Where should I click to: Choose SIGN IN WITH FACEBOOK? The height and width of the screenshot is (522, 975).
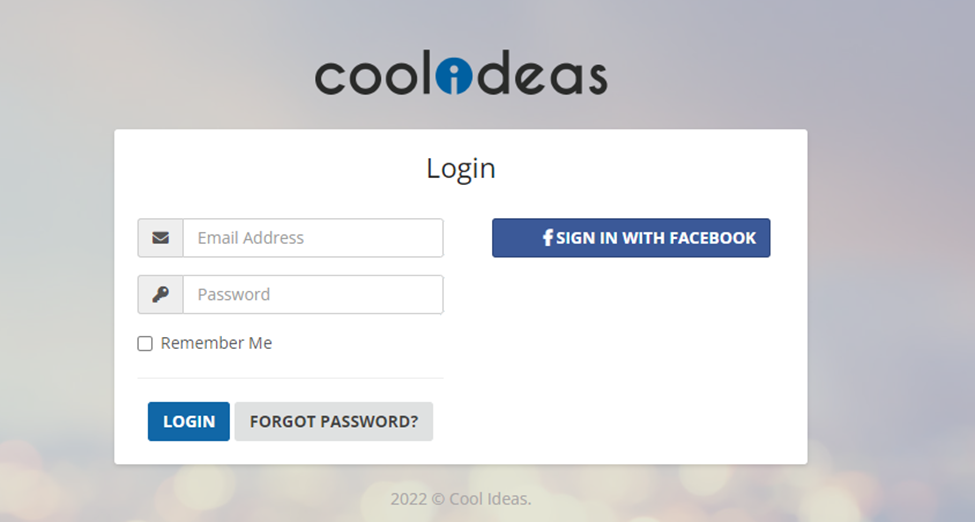coord(631,238)
